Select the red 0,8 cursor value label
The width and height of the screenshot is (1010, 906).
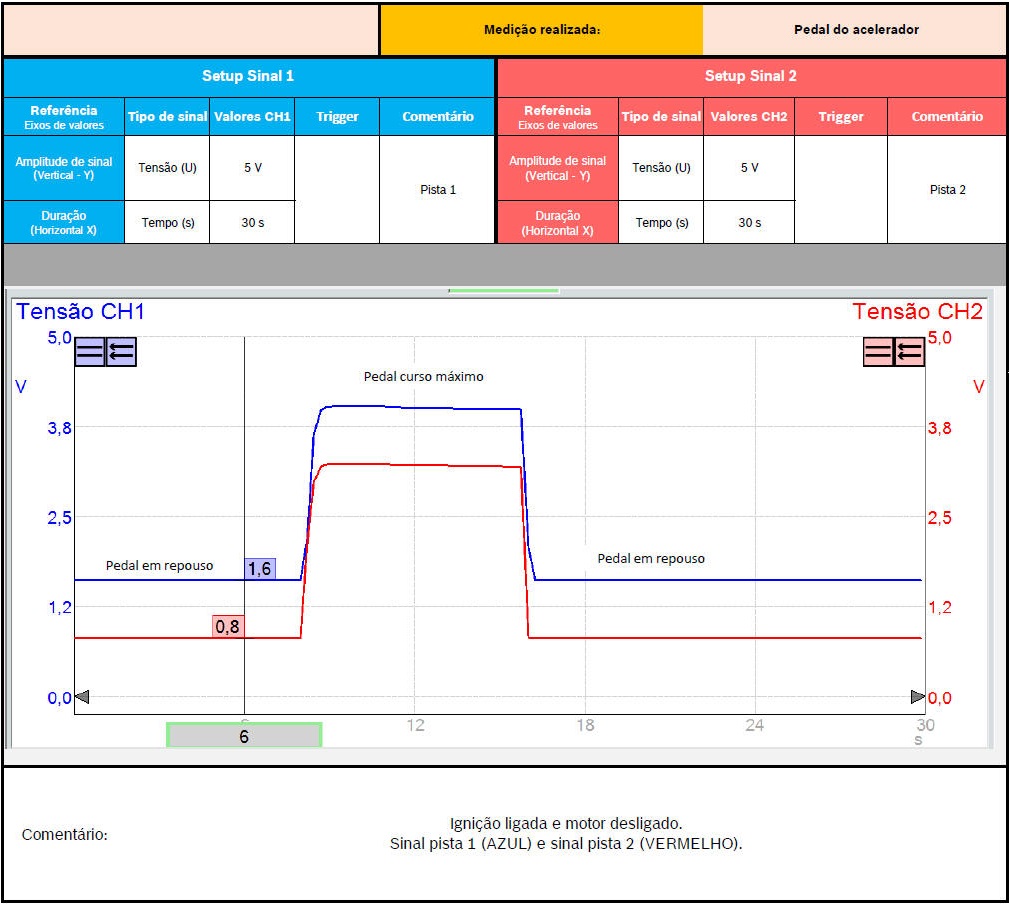point(228,627)
